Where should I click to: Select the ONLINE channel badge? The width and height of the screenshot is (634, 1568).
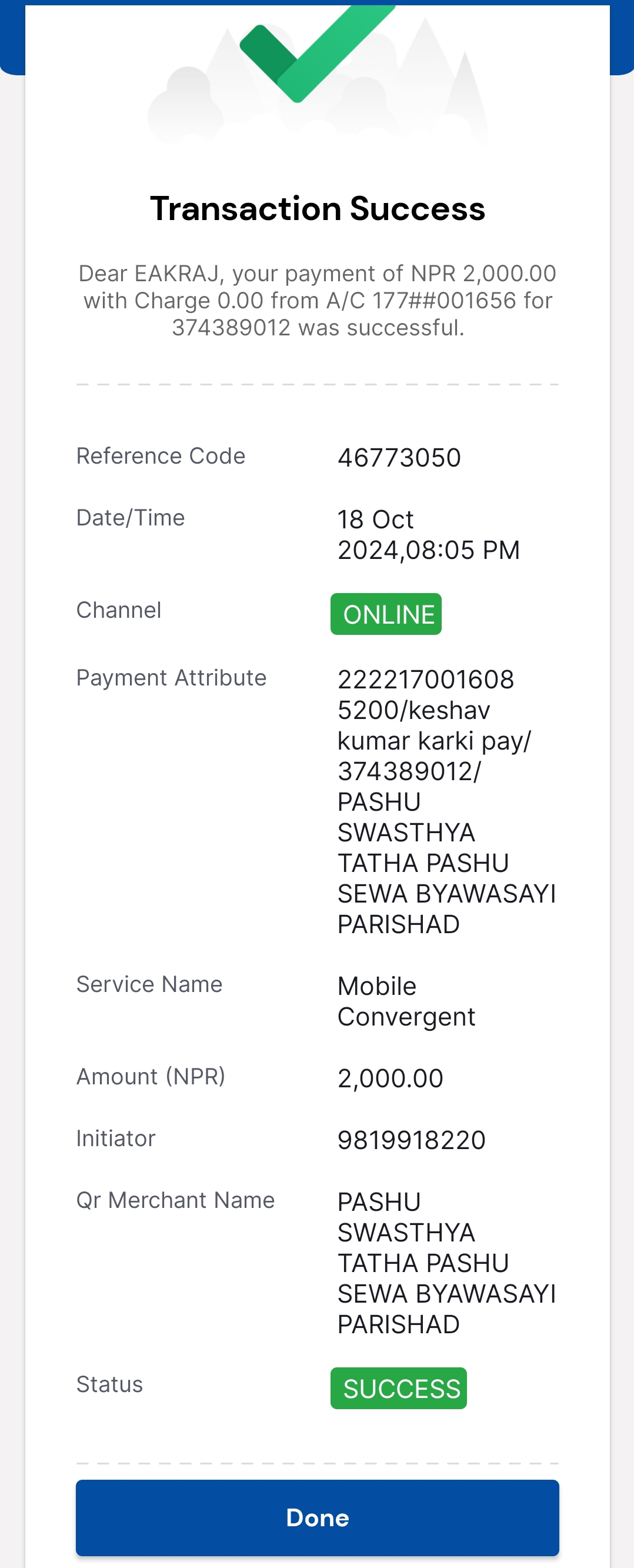tap(386, 614)
